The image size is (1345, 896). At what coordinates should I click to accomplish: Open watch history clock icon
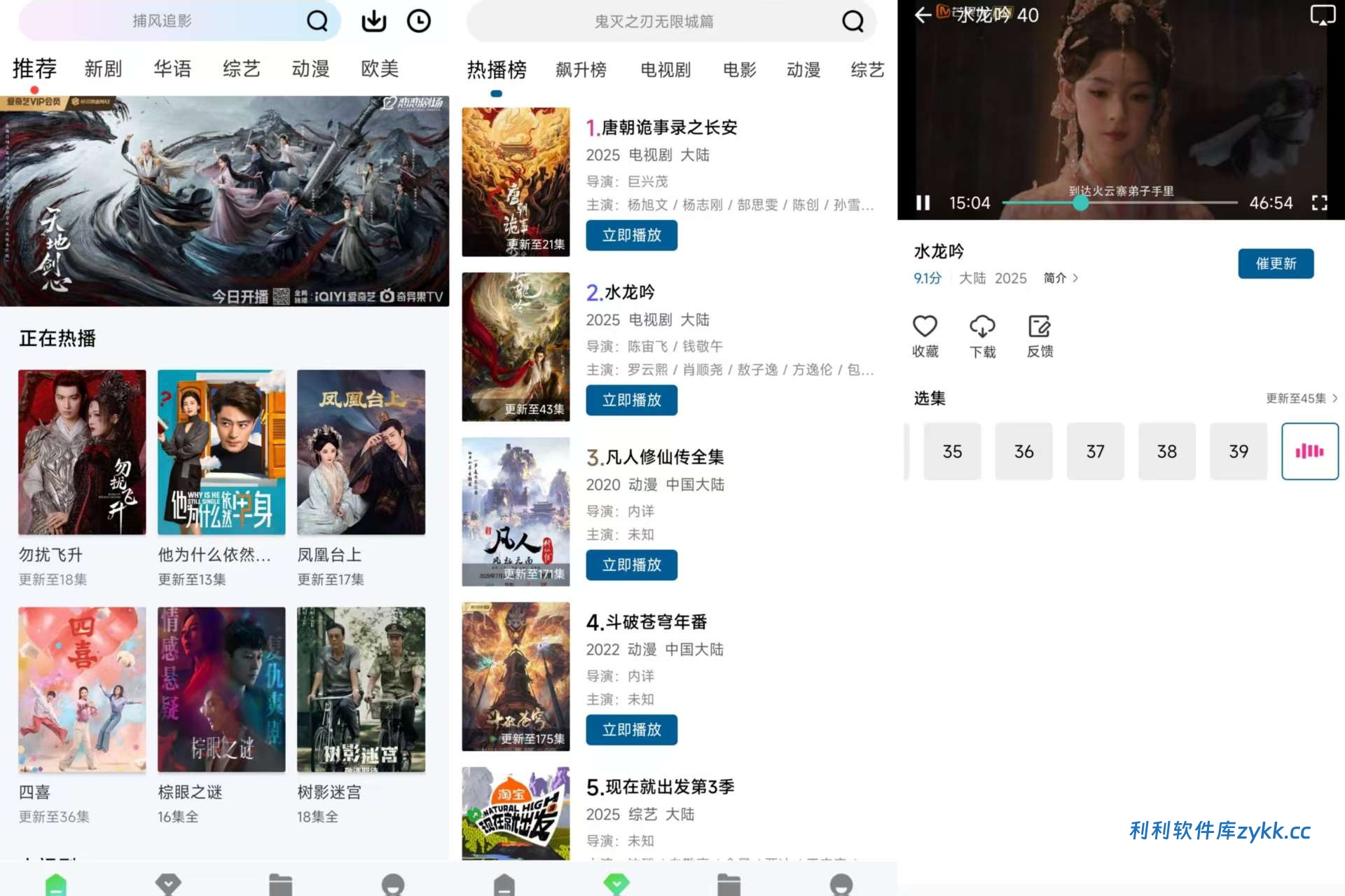coord(418,21)
